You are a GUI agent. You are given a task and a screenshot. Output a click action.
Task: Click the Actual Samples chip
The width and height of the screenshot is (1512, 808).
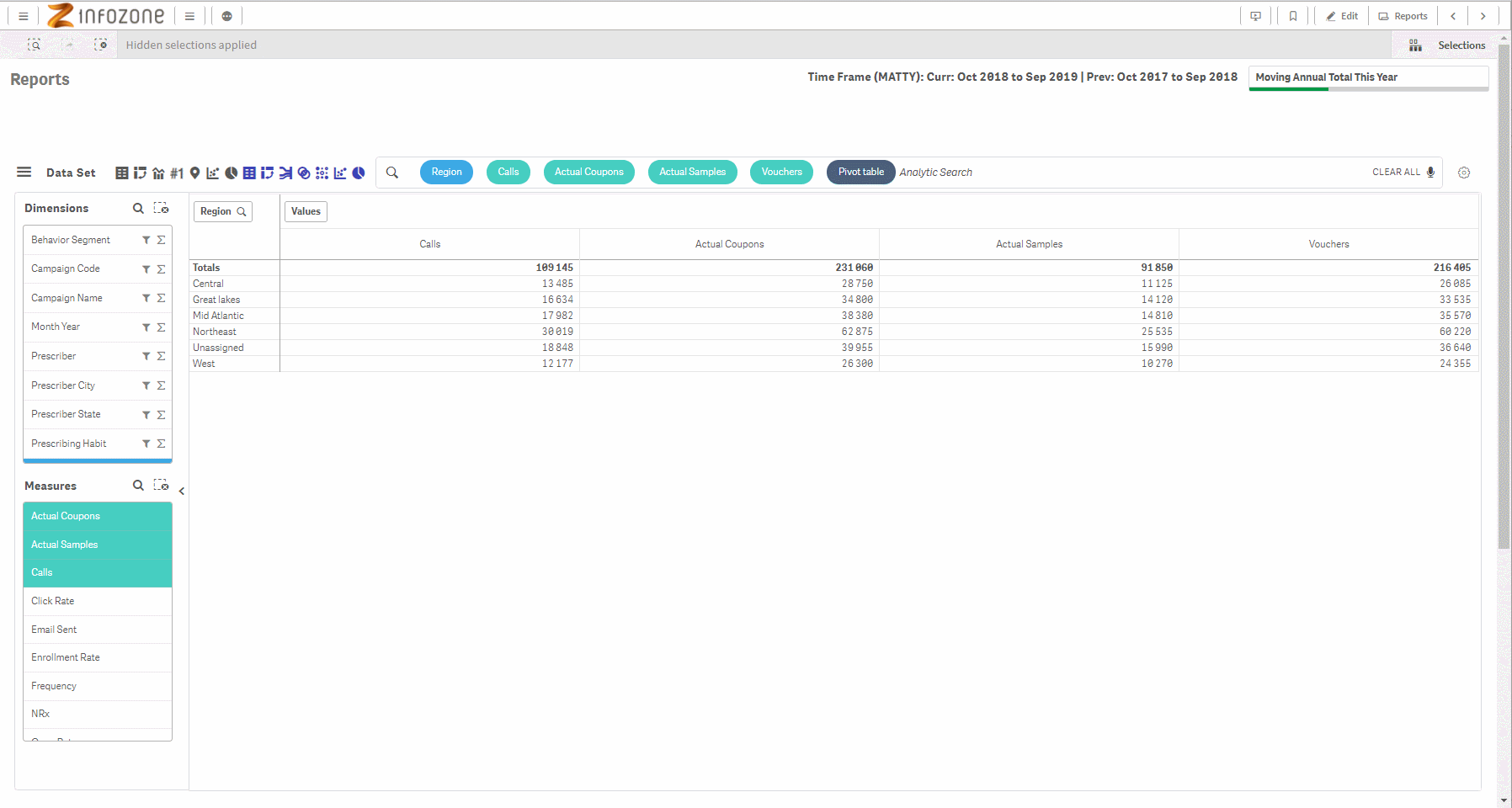pos(692,172)
